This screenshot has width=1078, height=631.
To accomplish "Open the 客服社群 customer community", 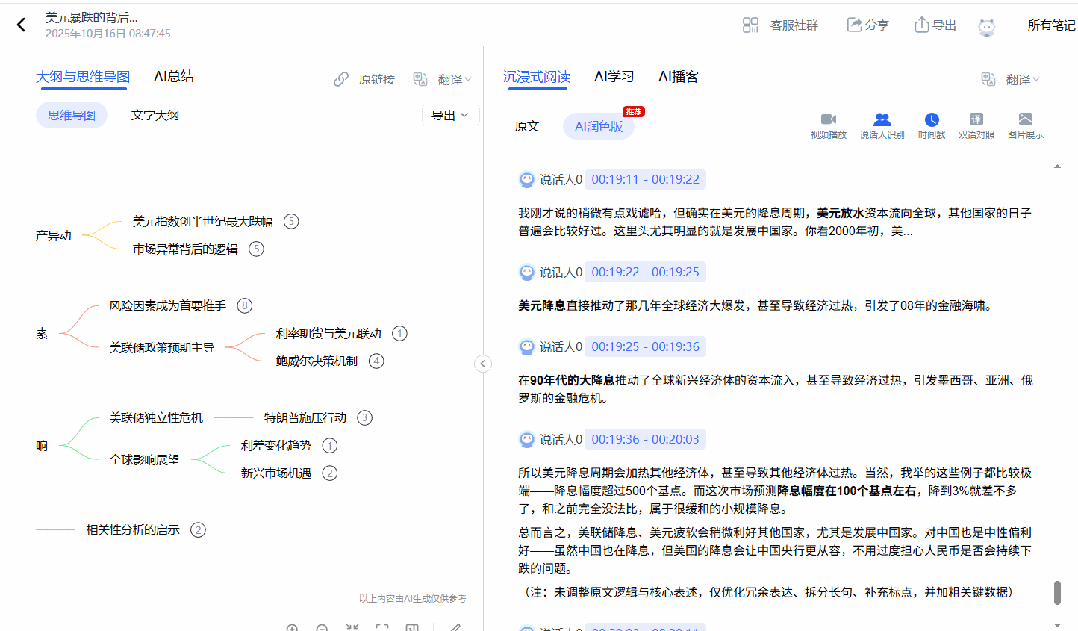I will 778,25.
